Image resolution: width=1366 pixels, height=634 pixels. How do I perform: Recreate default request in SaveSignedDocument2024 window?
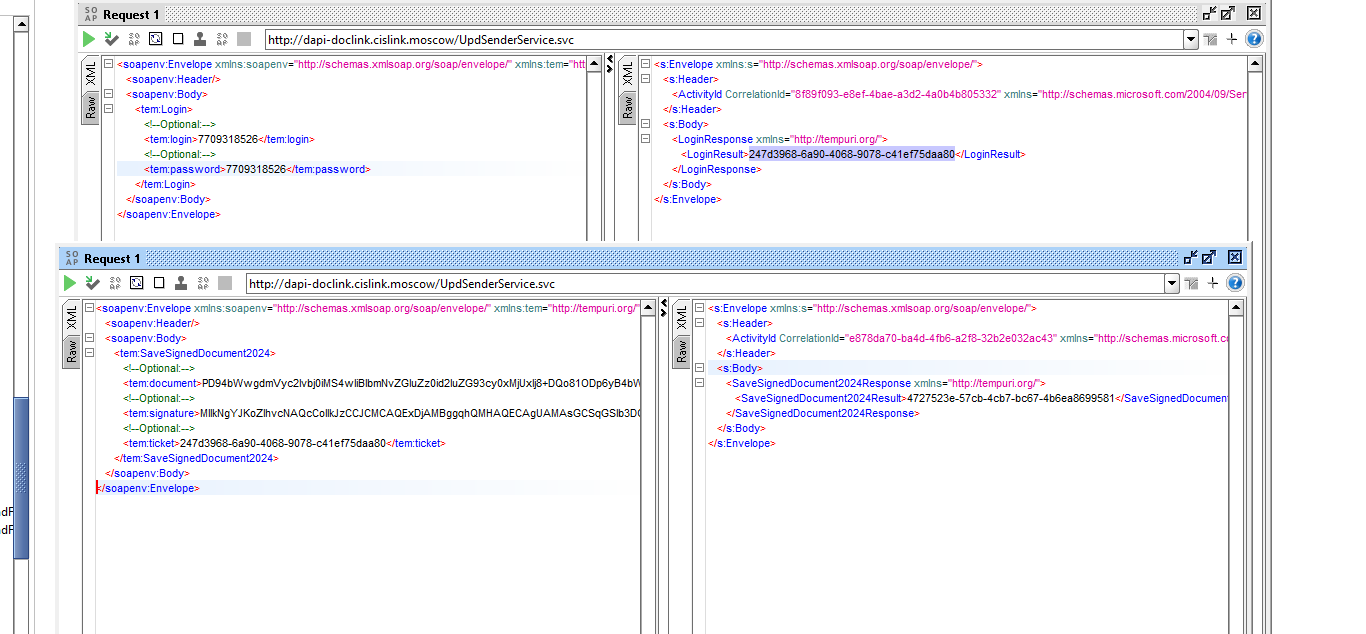point(137,284)
